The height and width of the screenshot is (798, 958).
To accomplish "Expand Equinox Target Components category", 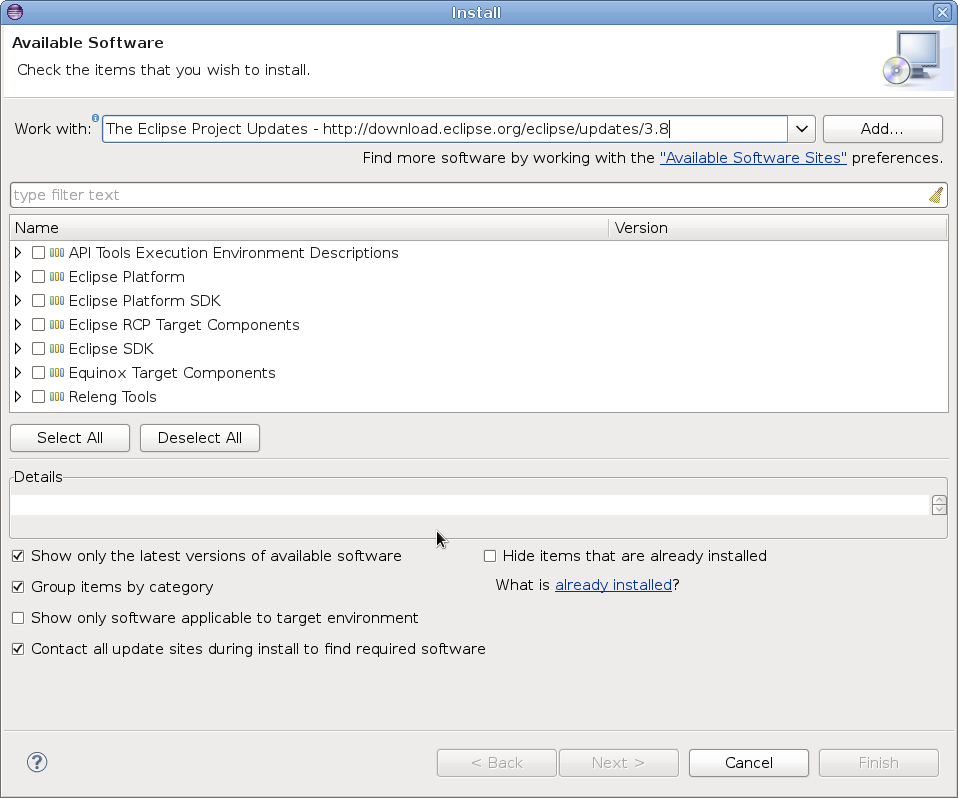I will (18, 372).
